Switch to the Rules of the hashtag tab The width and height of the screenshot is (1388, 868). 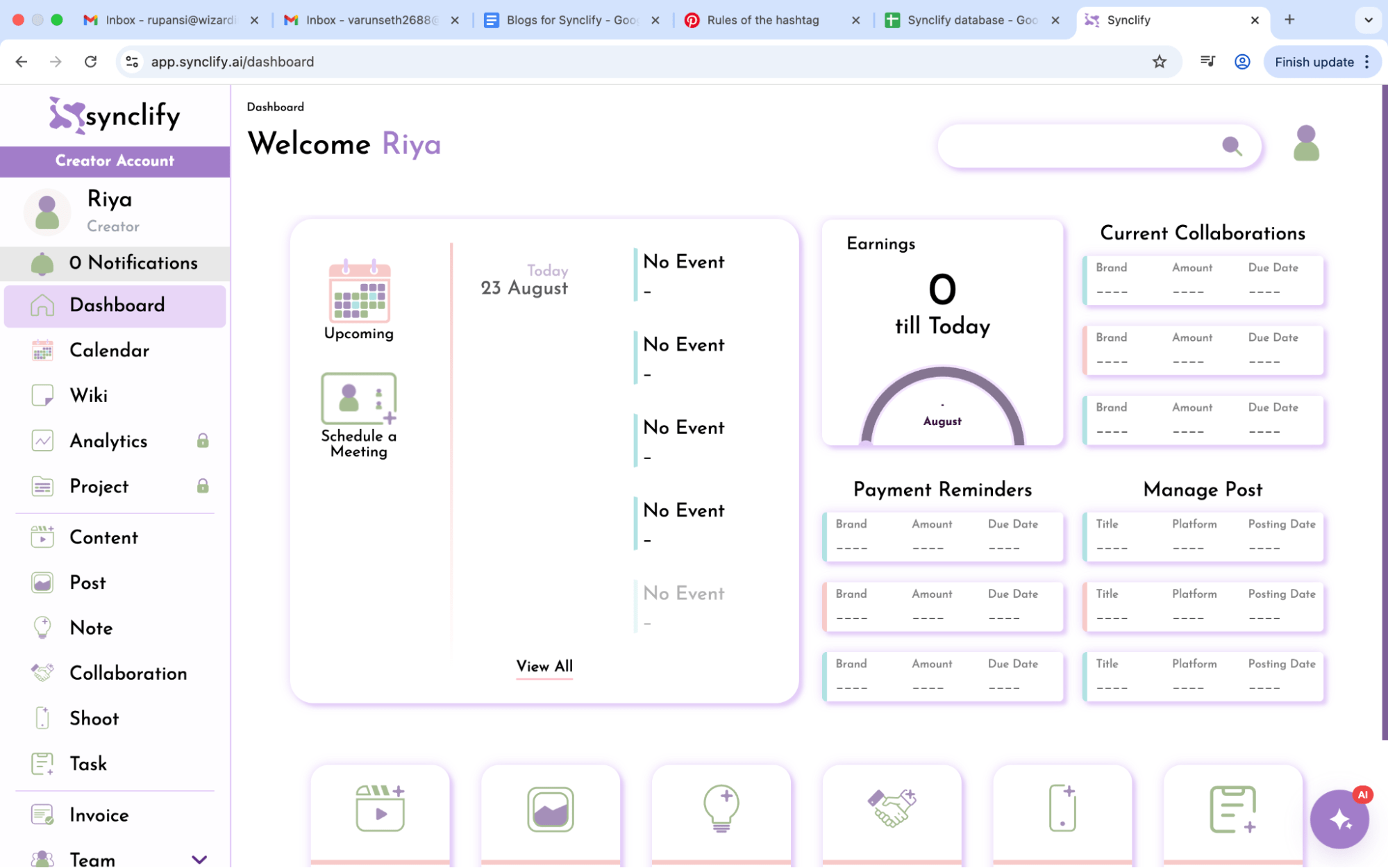coord(761,20)
